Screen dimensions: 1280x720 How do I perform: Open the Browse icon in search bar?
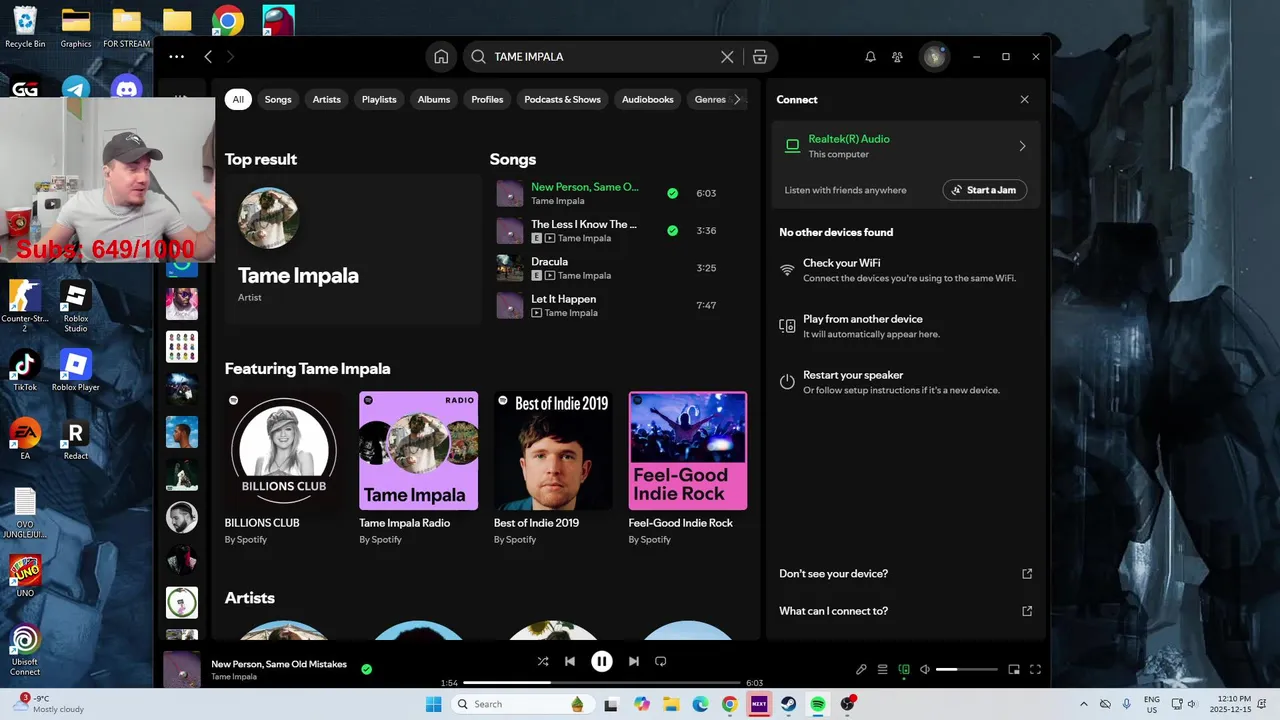tap(760, 57)
